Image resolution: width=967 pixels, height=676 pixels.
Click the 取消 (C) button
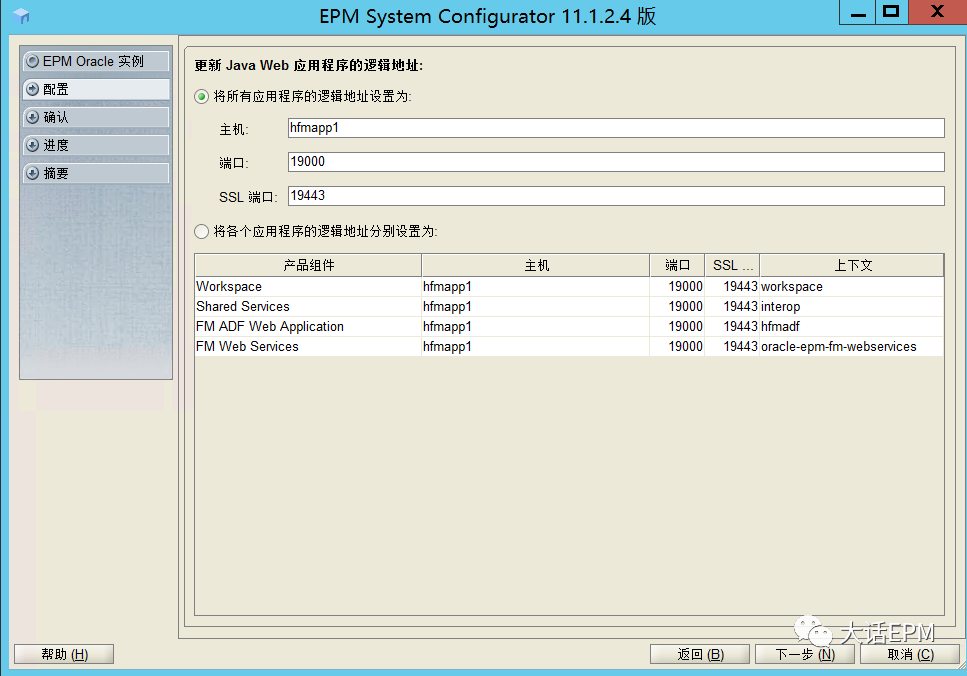(910, 654)
